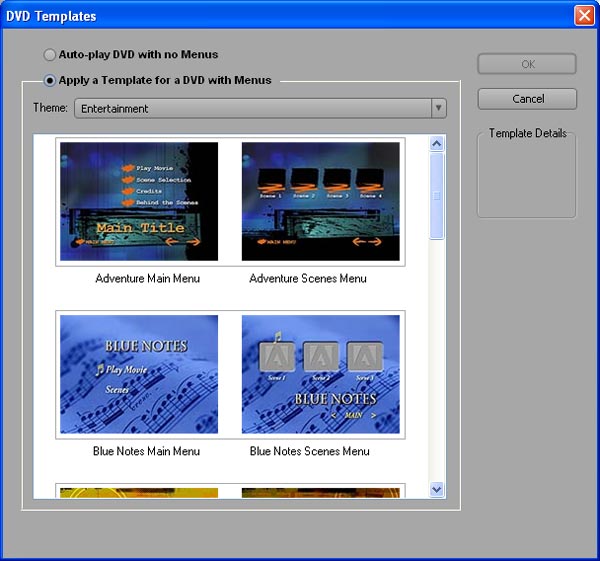Choose the Blue Notes Main Menu thumbnail
600x561 pixels.
[139, 374]
